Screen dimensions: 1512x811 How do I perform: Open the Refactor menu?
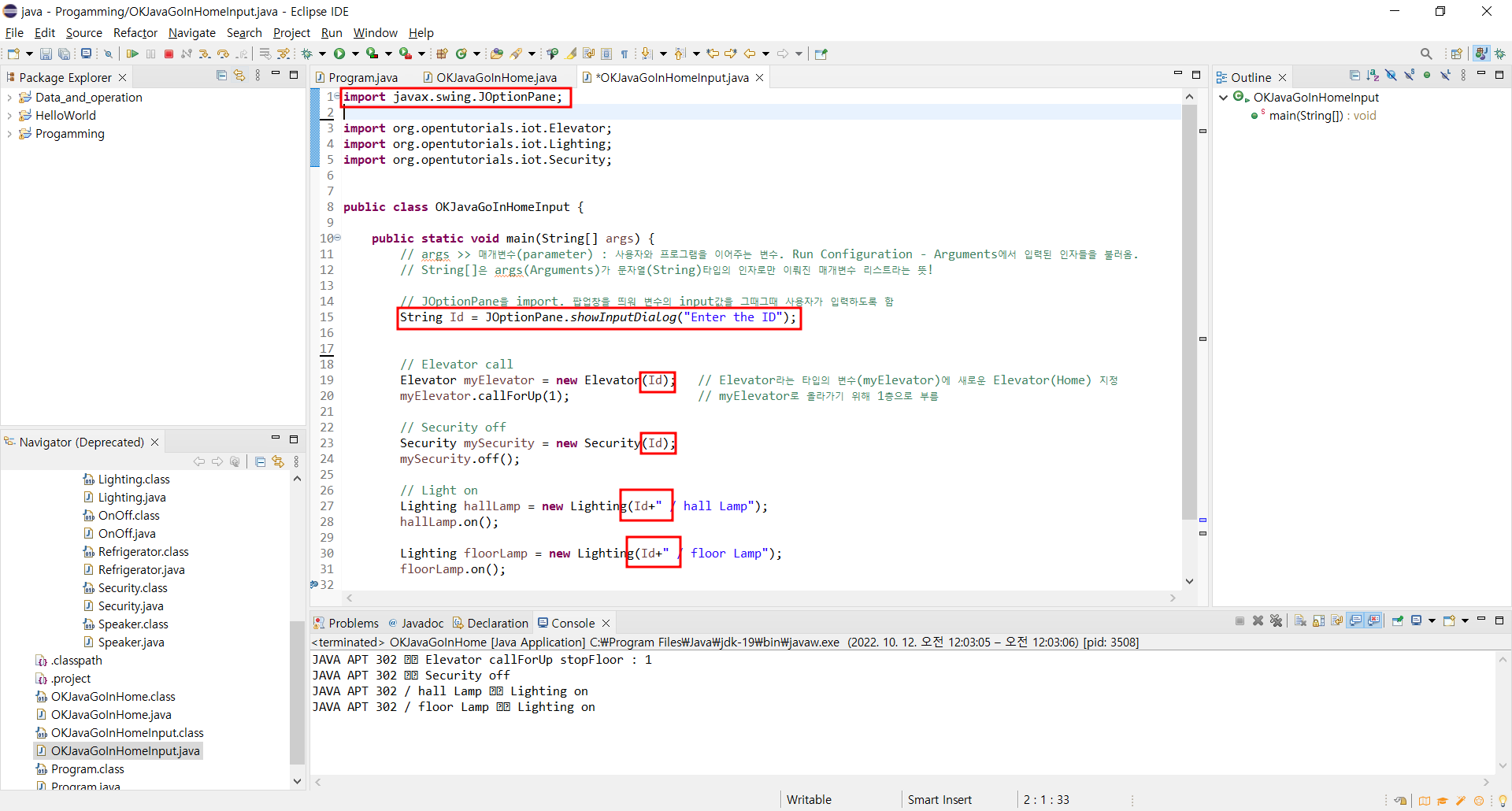135,32
